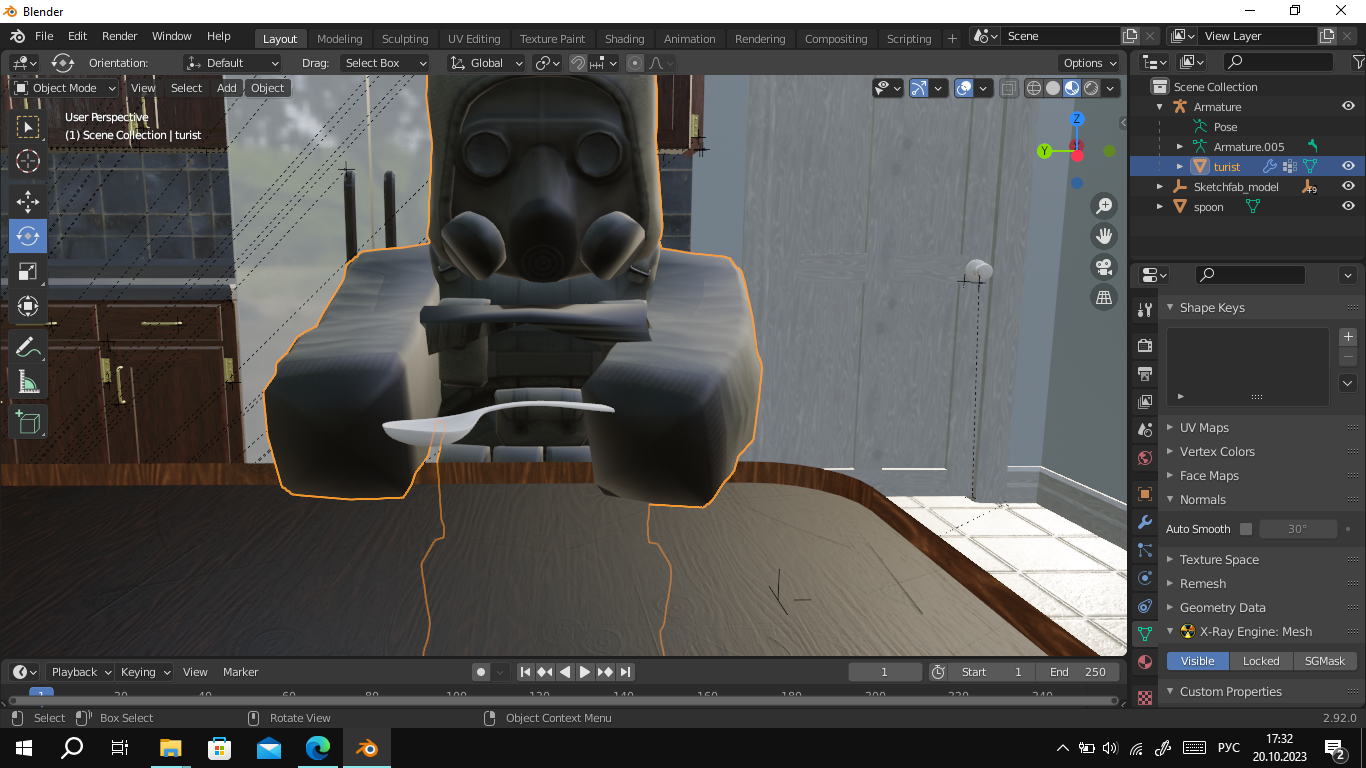Click the timeline frame scrubber bar

tap(560, 696)
